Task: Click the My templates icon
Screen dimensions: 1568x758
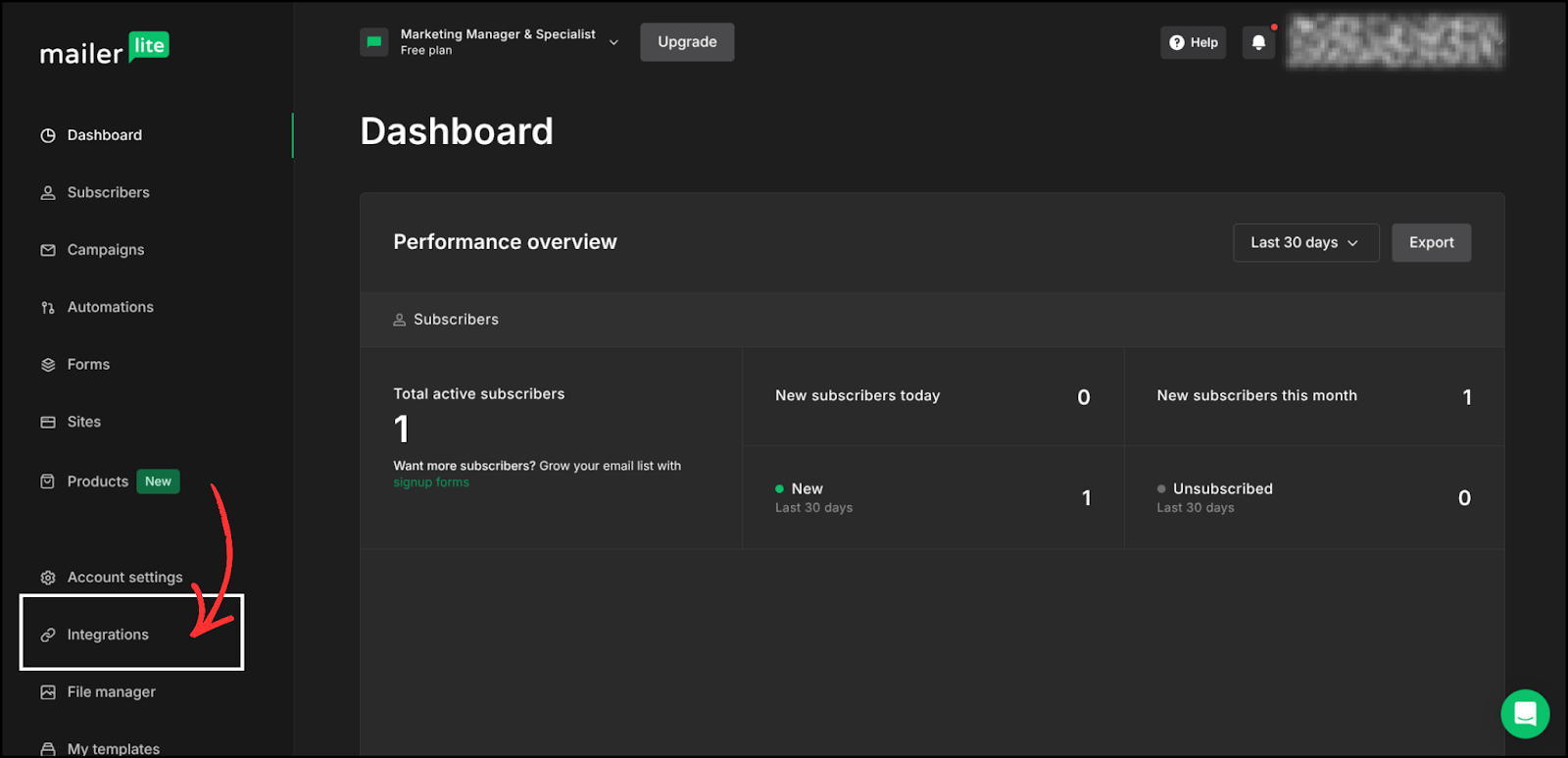Action: (x=48, y=749)
